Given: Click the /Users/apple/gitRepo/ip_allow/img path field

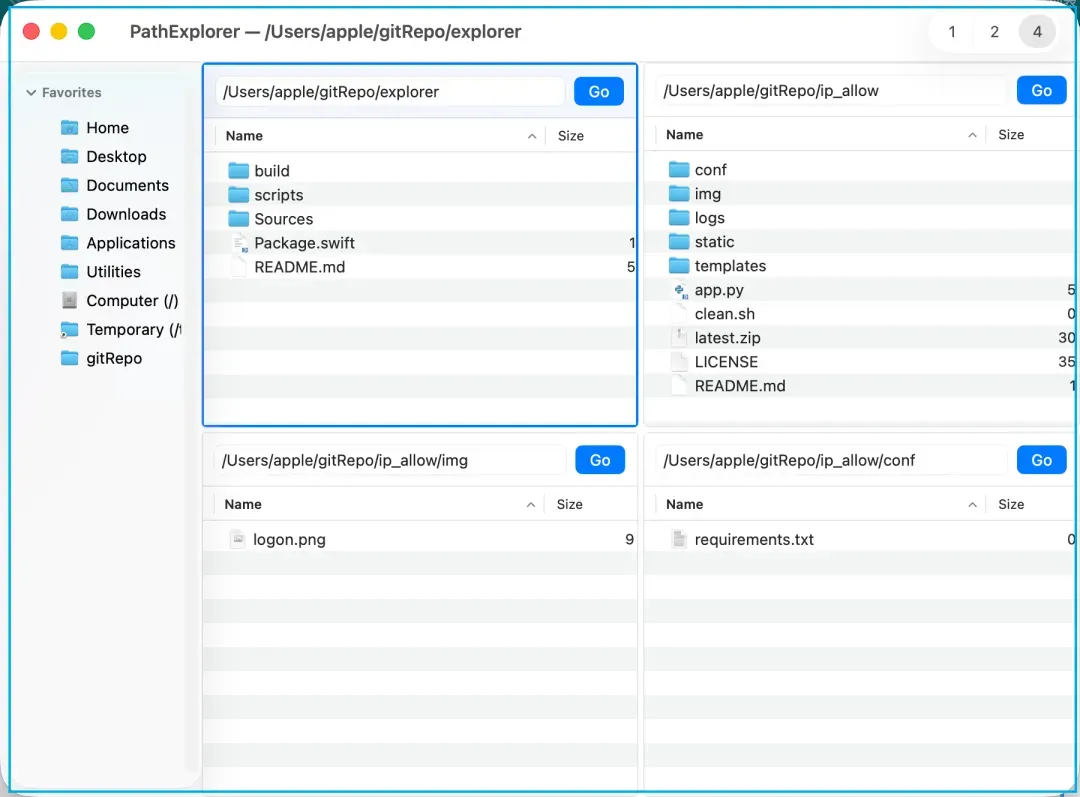Looking at the screenshot, I should point(391,460).
